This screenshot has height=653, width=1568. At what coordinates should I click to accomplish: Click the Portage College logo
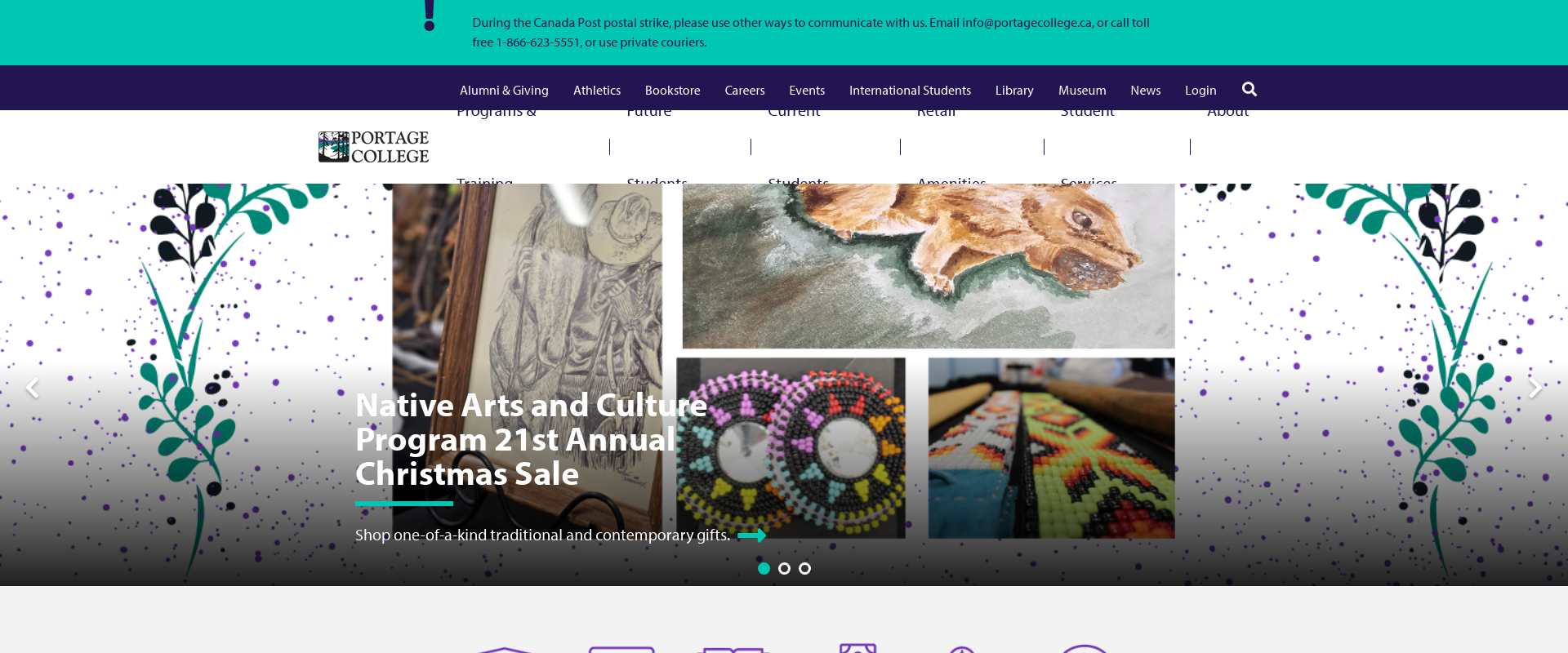pyautogui.click(x=373, y=147)
